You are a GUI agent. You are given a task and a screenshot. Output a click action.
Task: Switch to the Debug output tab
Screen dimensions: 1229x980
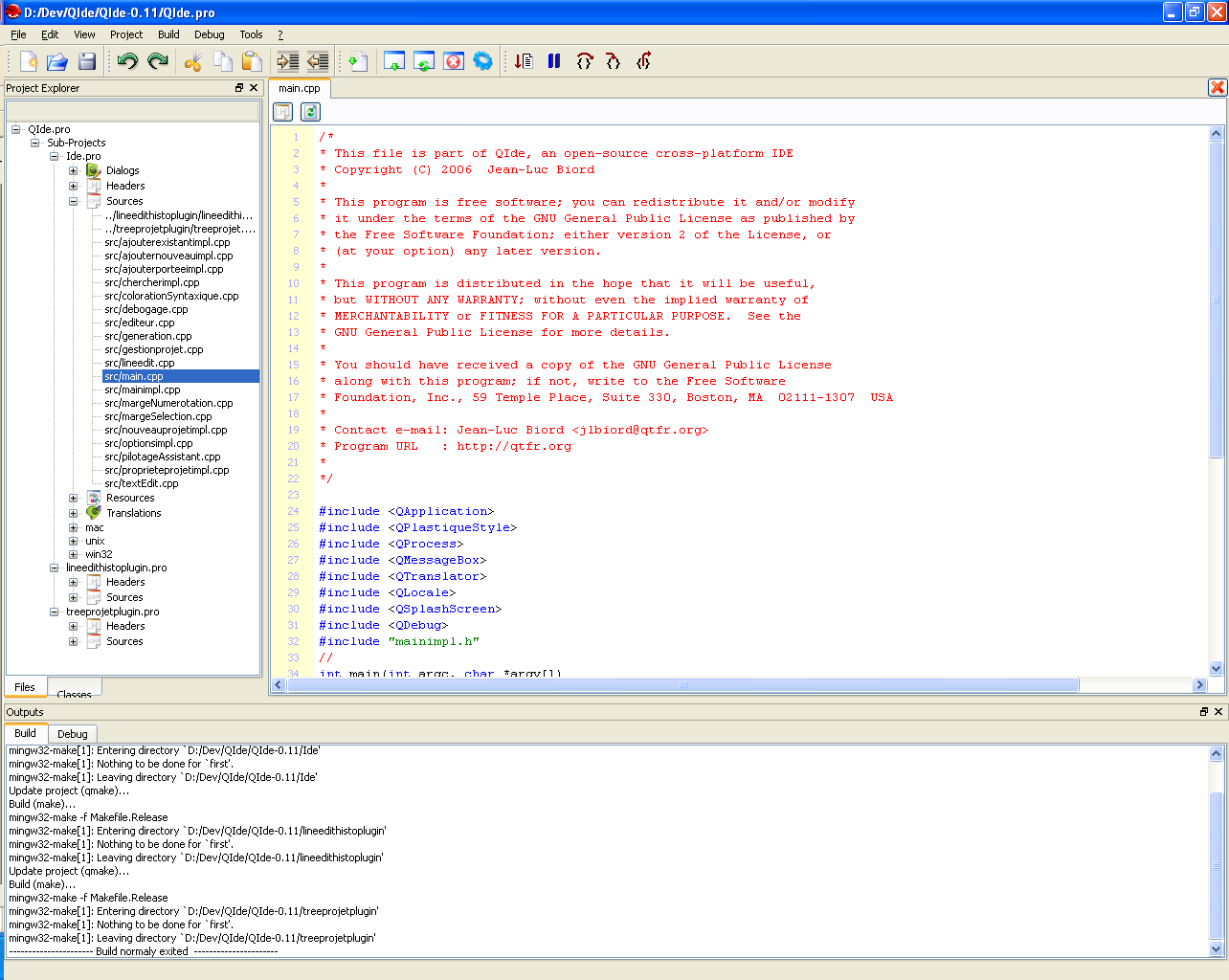73,734
